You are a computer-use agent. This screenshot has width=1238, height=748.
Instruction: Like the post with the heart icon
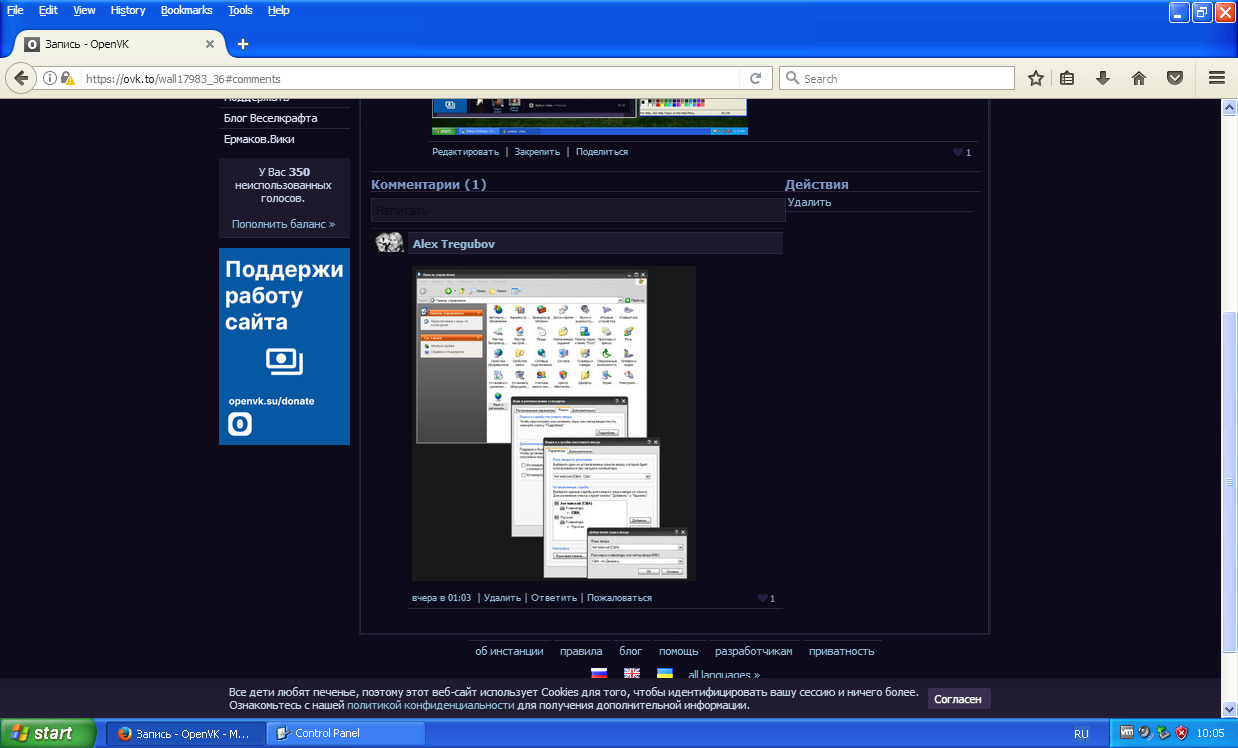[x=957, y=152]
